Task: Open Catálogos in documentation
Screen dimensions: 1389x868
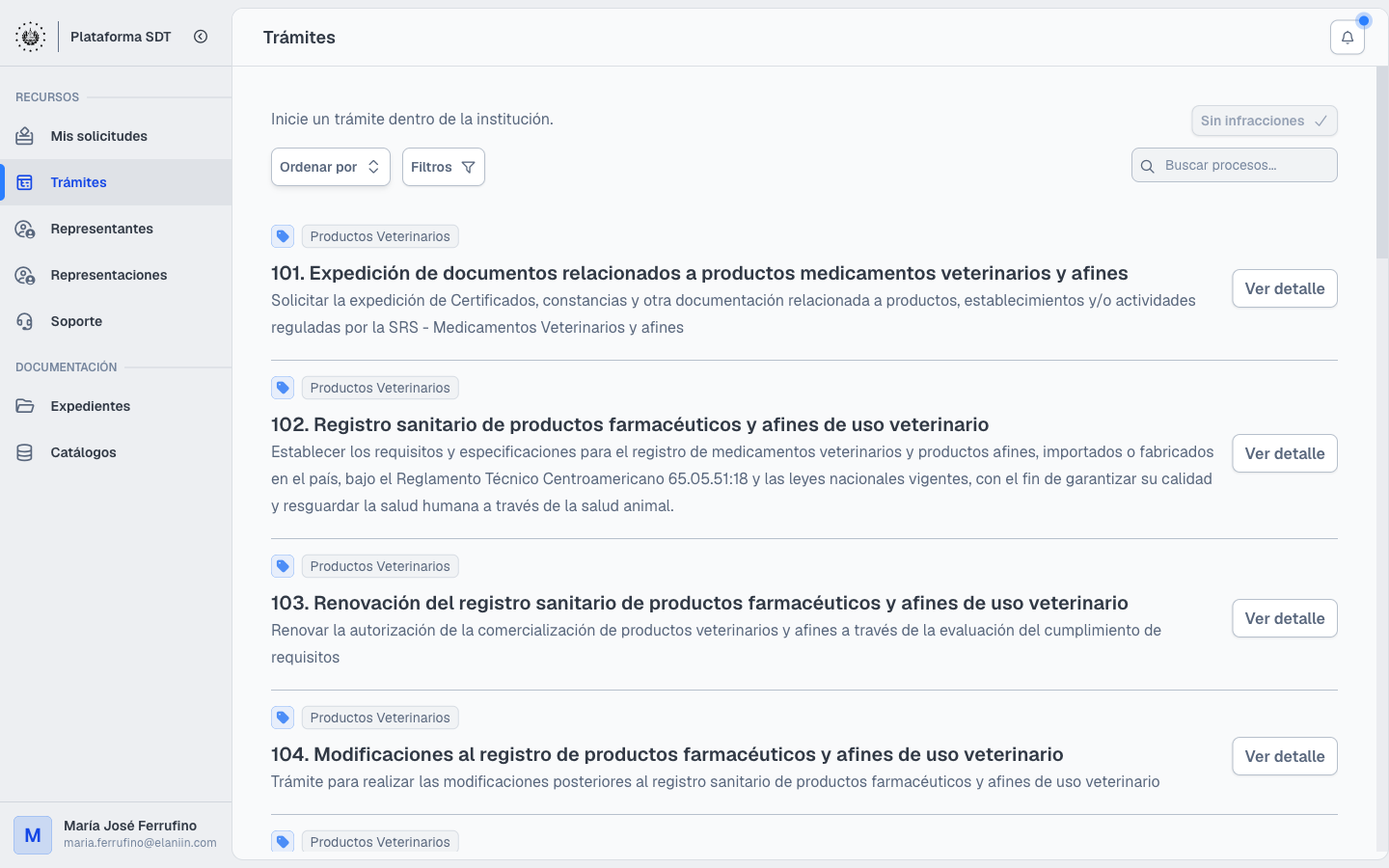Action: coord(116,452)
